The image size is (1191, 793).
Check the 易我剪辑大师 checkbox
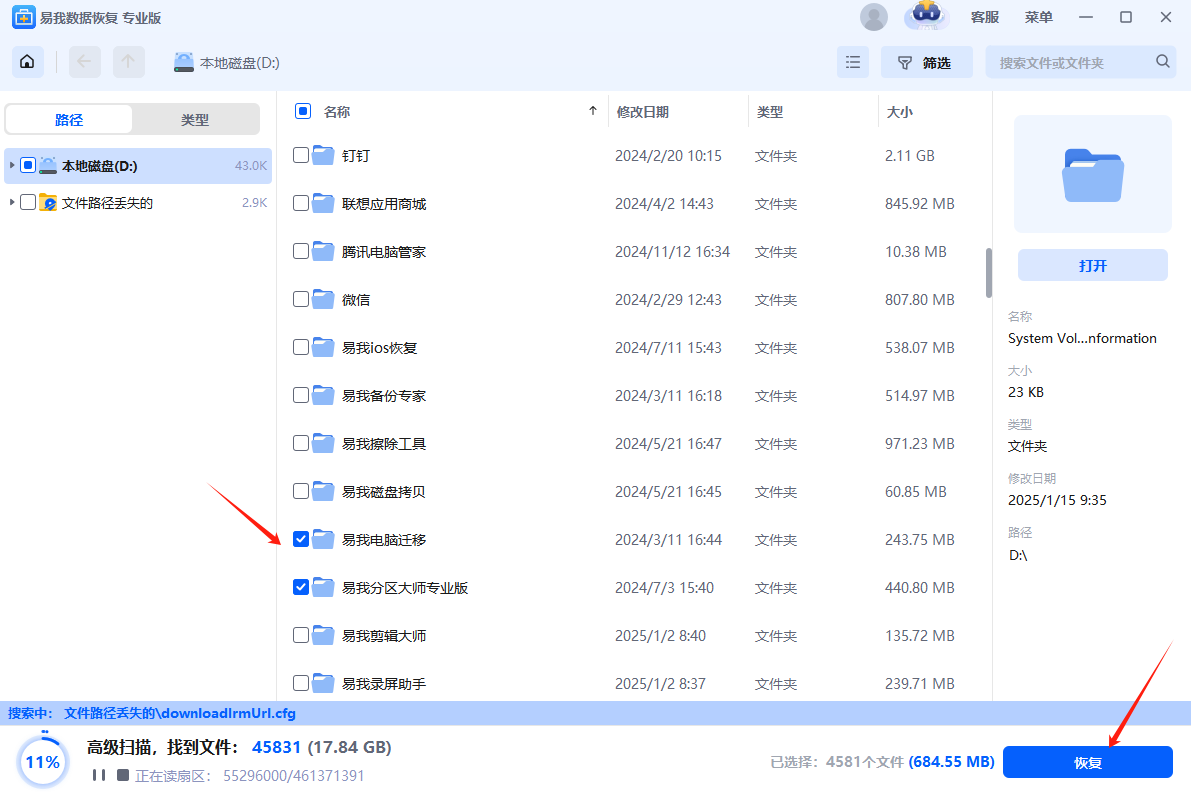pyautogui.click(x=301, y=635)
